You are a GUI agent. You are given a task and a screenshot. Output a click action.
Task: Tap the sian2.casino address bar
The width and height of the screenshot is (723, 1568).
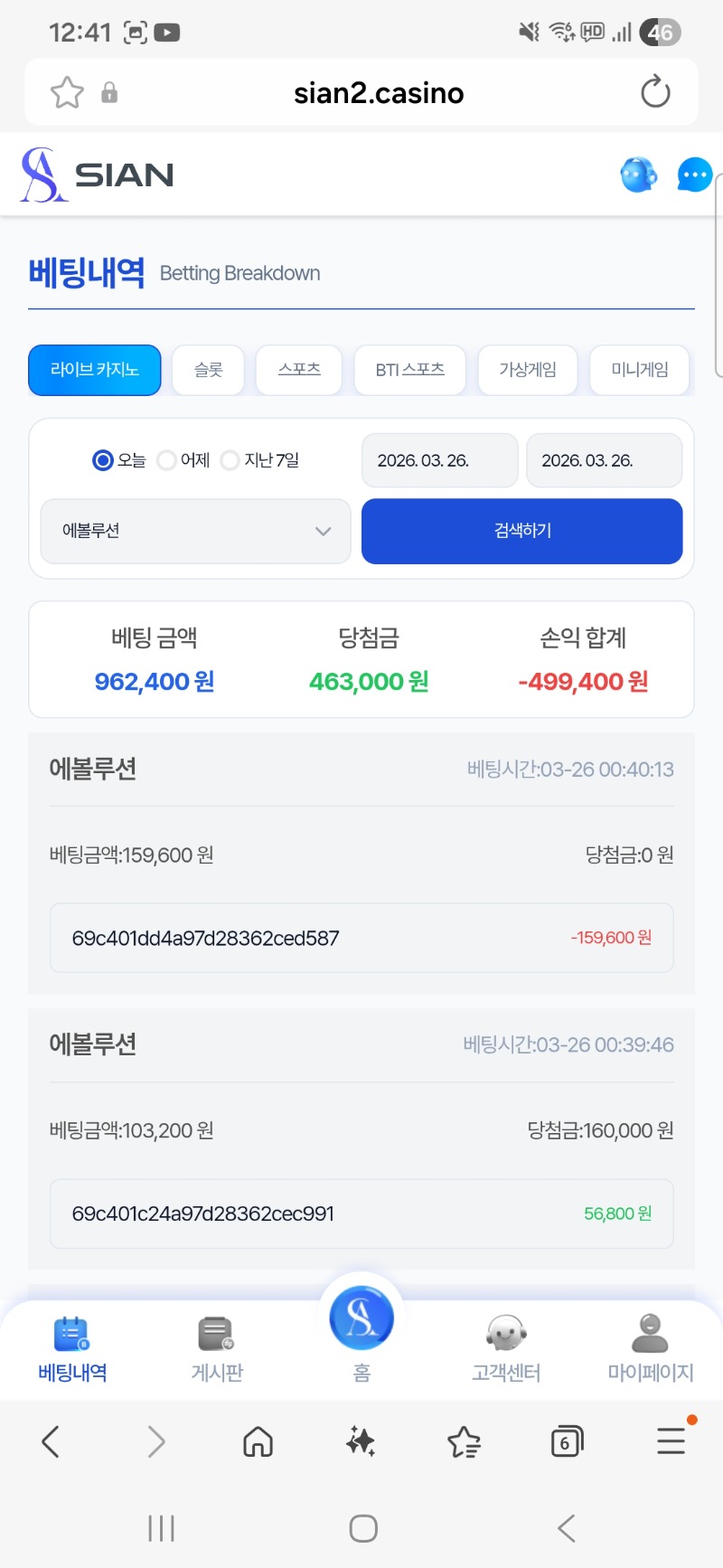(379, 92)
